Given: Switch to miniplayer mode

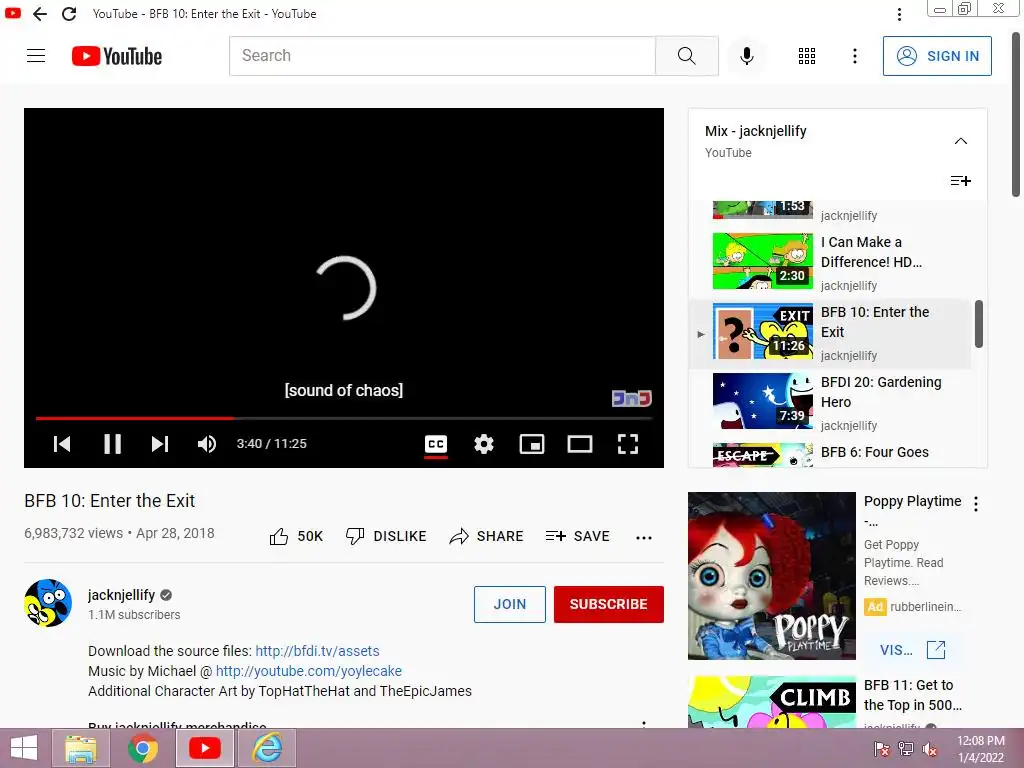Looking at the screenshot, I should 532,444.
